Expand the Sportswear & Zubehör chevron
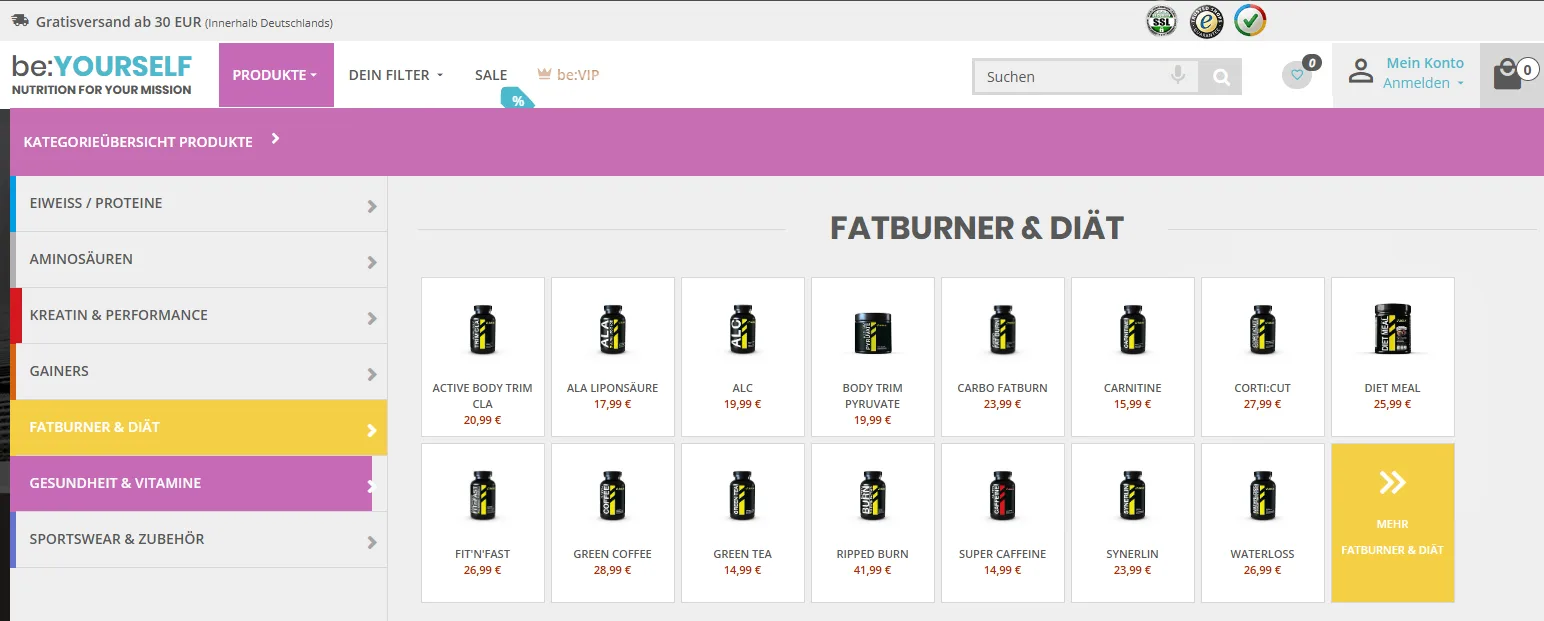1544x621 pixels. coord(372,542)
